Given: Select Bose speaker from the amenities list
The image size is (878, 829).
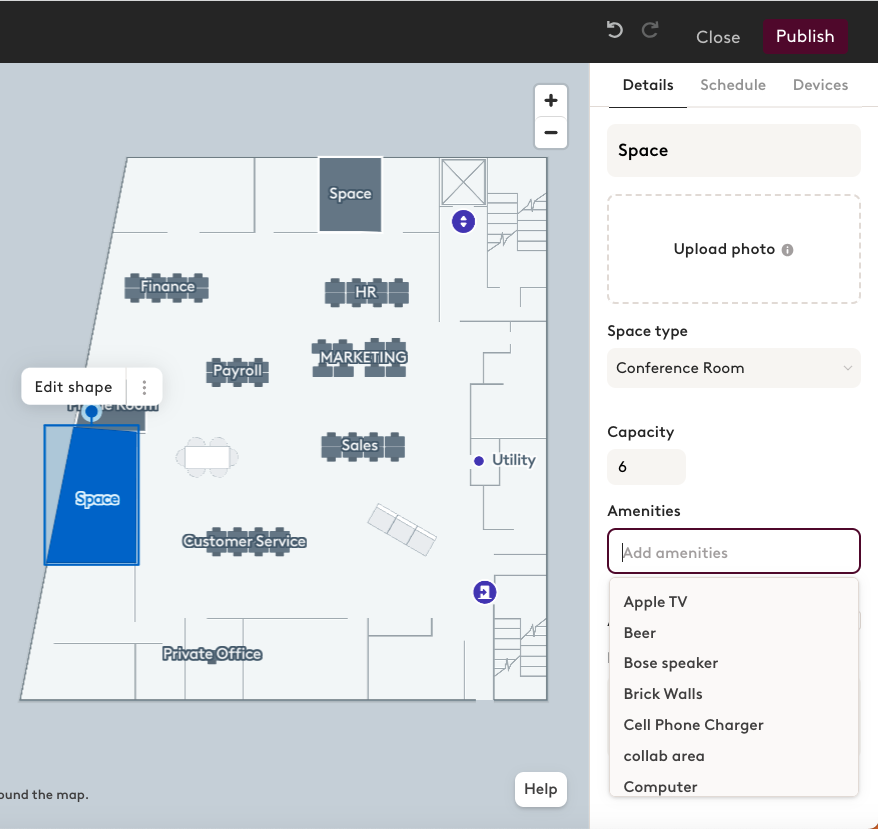Looking at the screenshot, I should pyautogui.click(x=670, y=663).
